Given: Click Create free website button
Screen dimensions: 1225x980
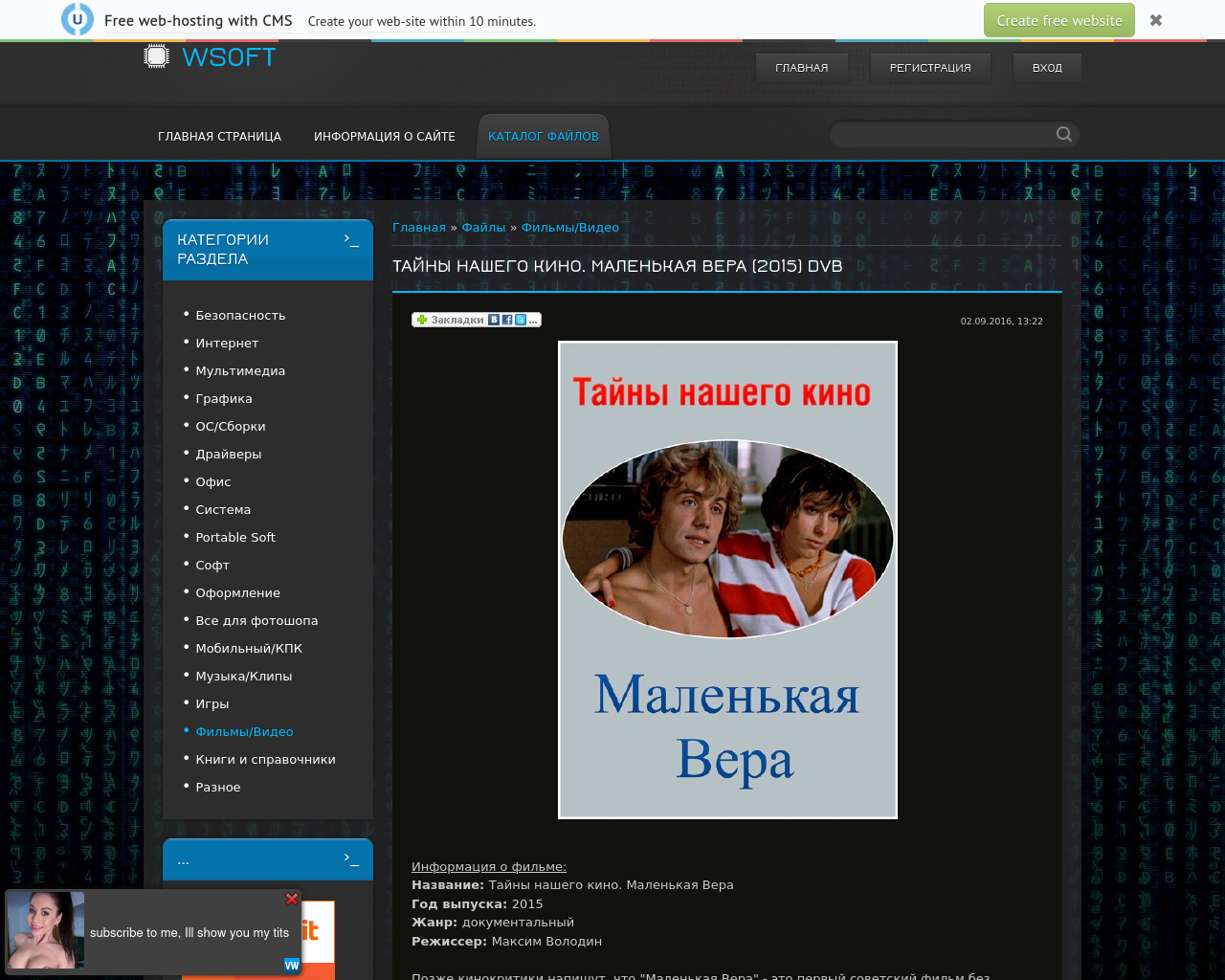Looking at the screenshot, I should [x=1059, y=20].
